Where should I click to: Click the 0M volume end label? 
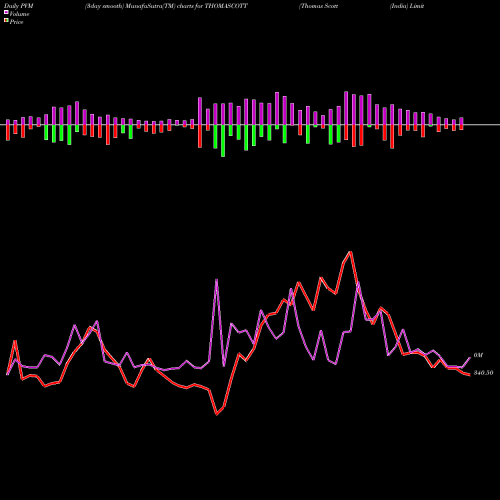(478, 355)
